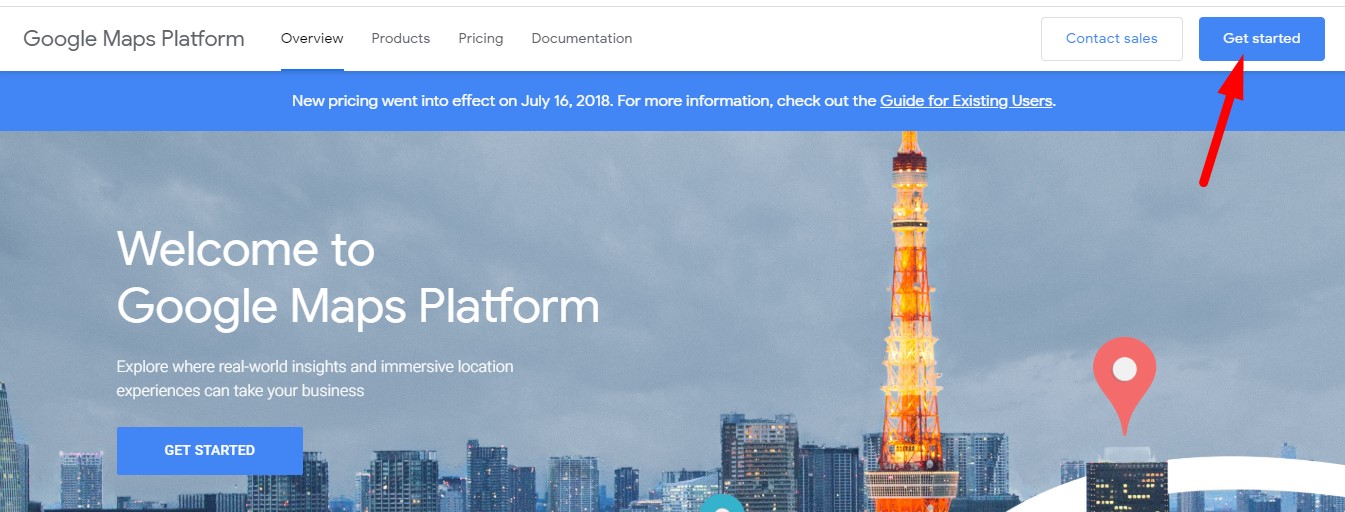Click the Get started button in header

(1262, 39)
